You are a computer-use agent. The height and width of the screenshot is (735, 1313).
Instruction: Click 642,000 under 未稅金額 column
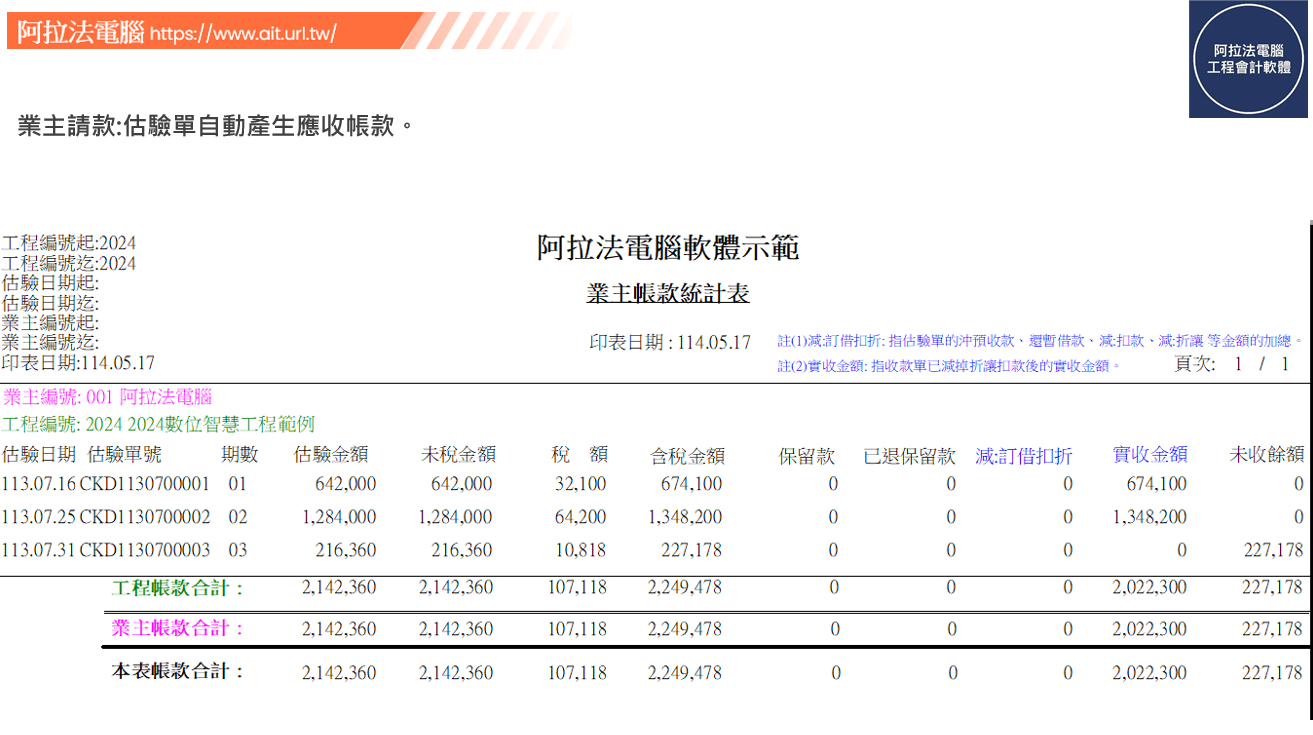(462, 484)
